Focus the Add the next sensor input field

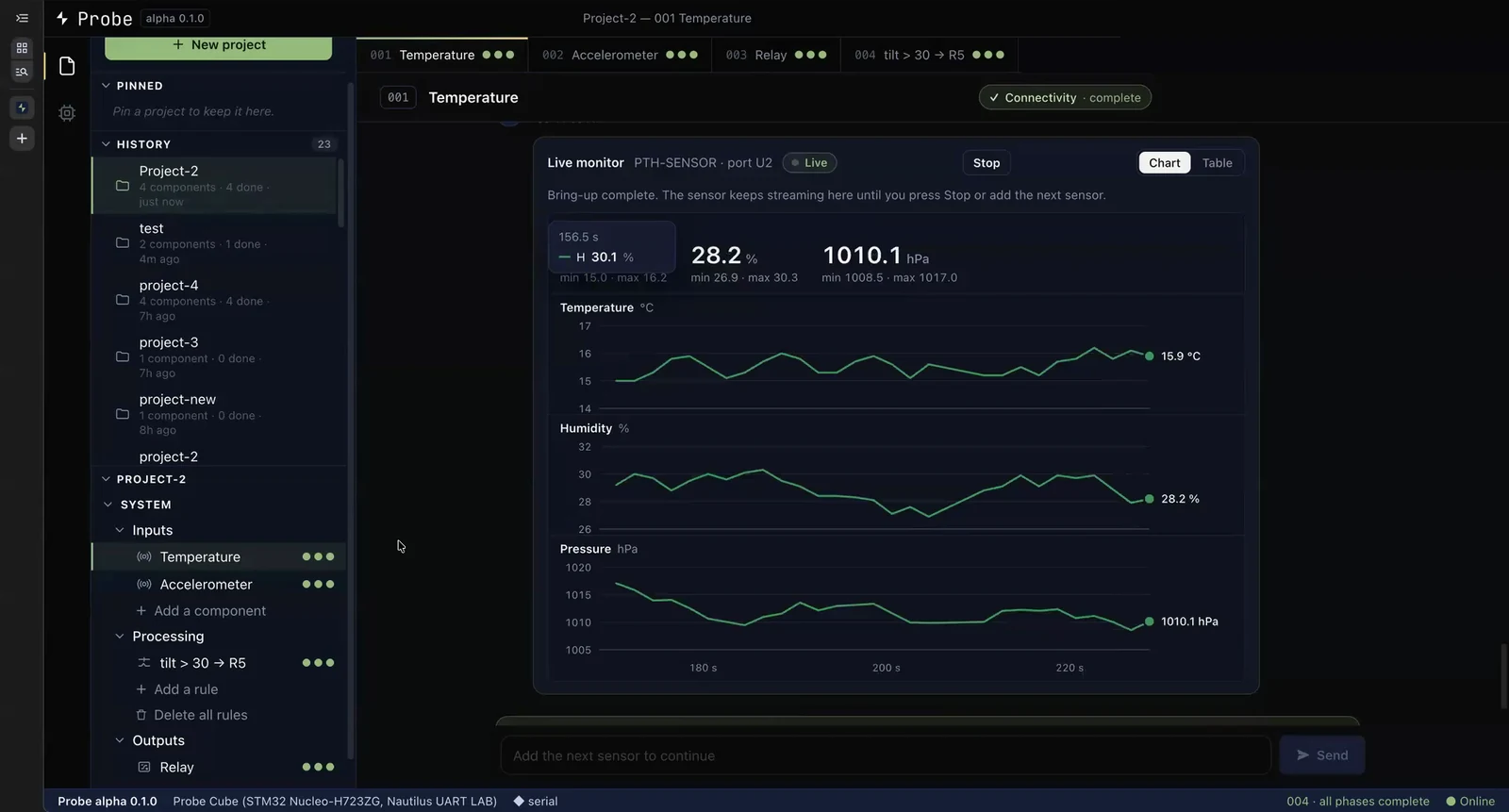tap(886, 755)
